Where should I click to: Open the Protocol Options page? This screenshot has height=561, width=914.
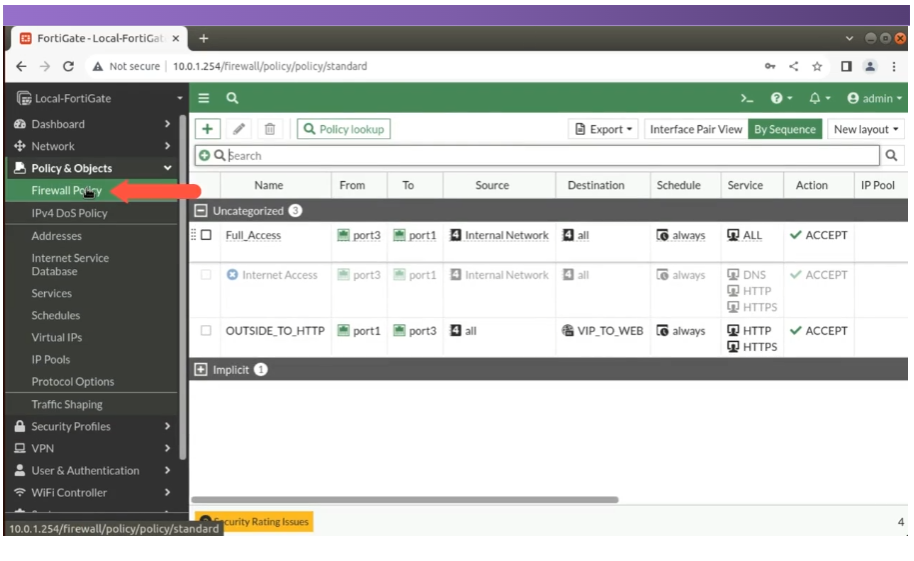(x=73, y=381)
